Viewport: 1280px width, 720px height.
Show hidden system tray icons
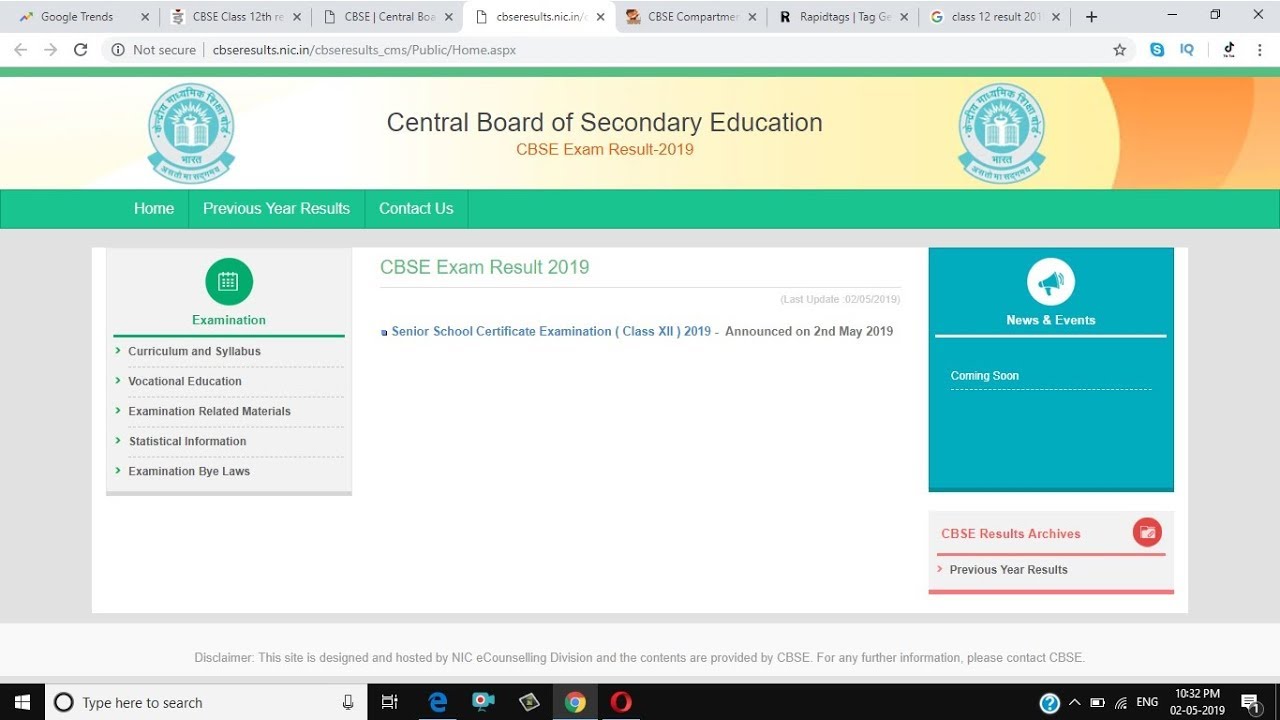pos(1075,702)
